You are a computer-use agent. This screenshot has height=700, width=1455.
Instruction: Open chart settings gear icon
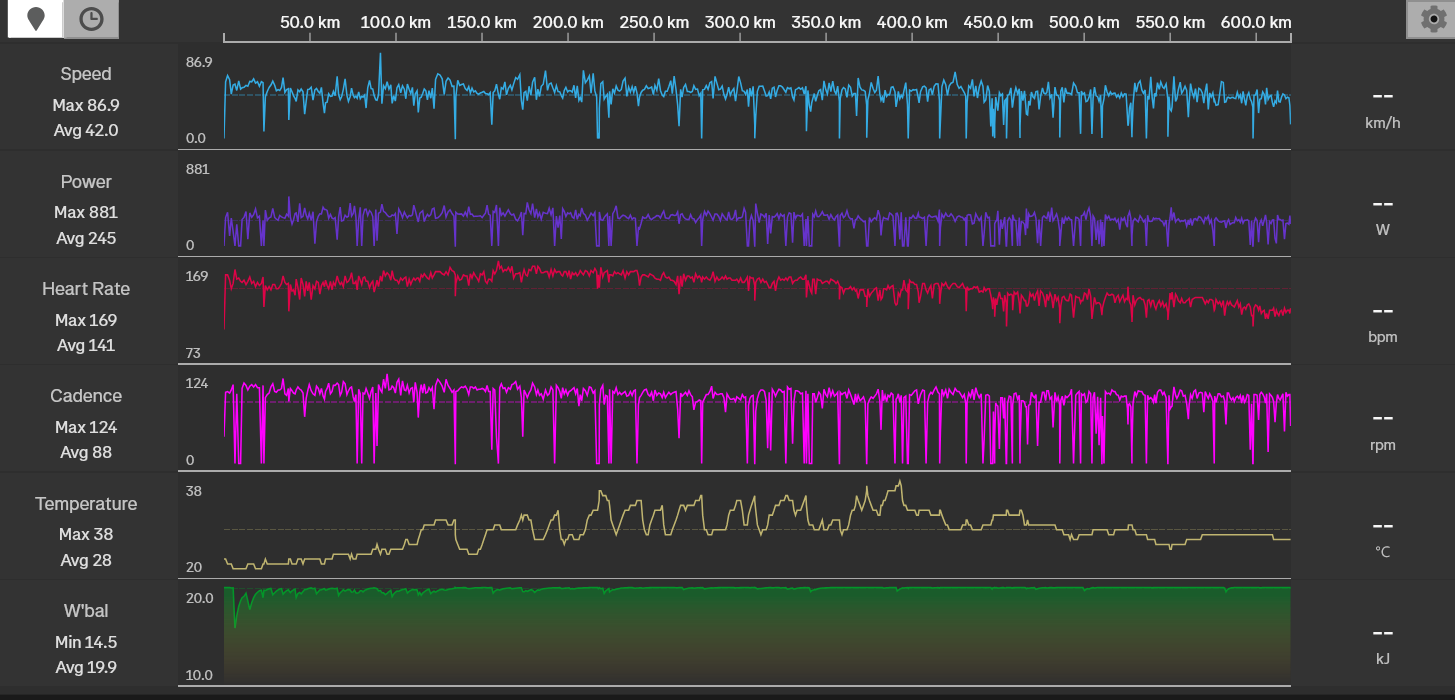1433,19
